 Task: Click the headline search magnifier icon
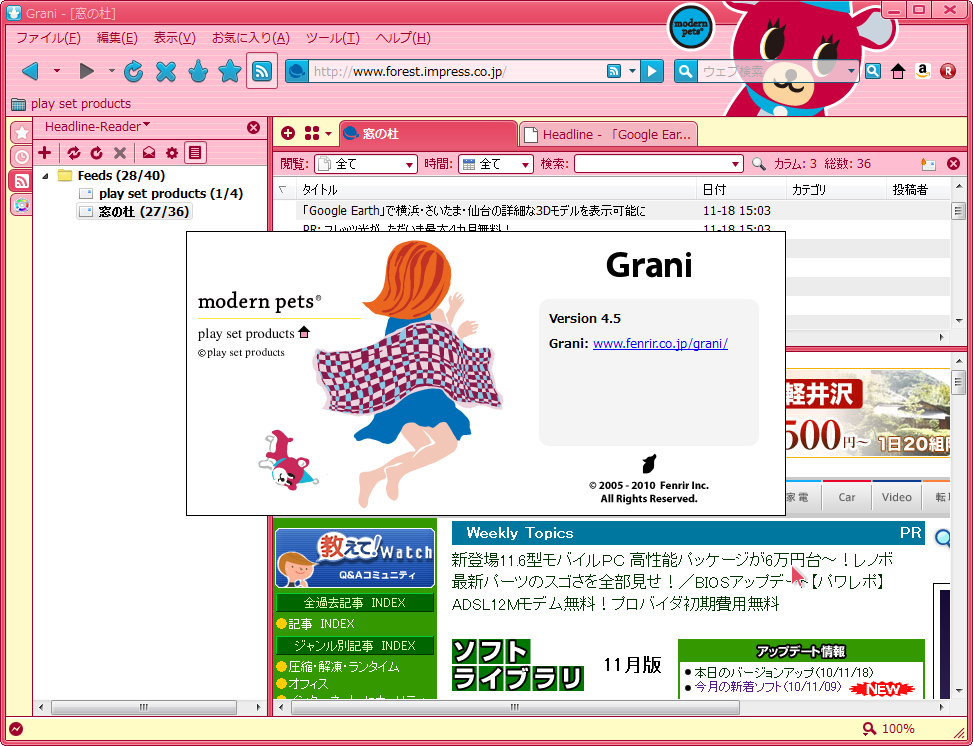[758, 164]
